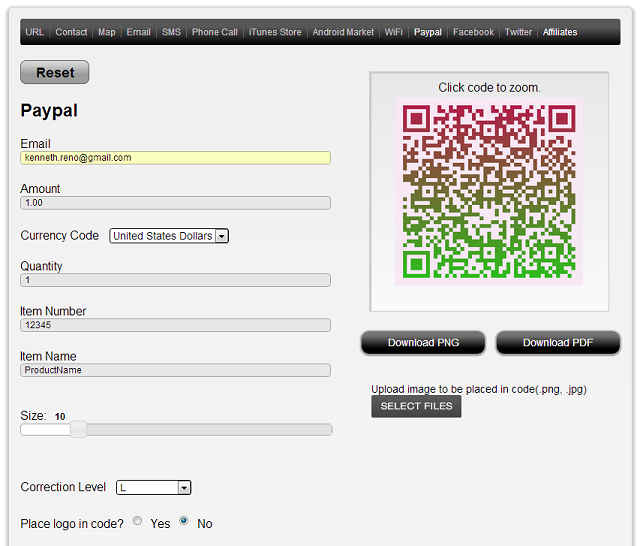Switch to the Twitter tab

tap(518, 32)
